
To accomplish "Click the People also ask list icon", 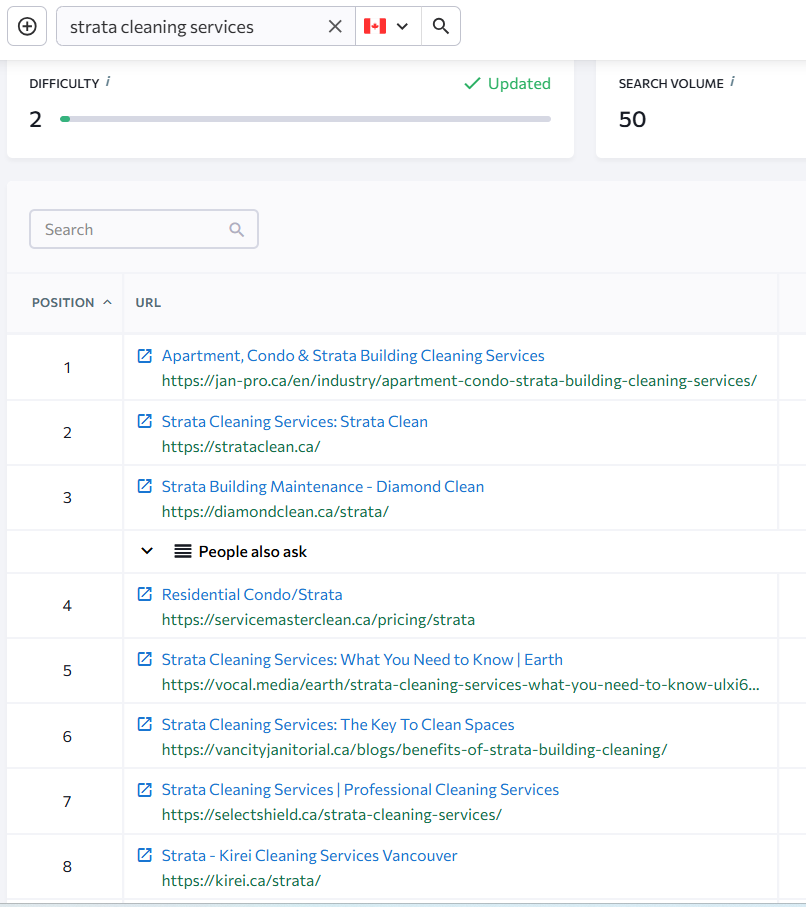I will click(x=183, y=552).
